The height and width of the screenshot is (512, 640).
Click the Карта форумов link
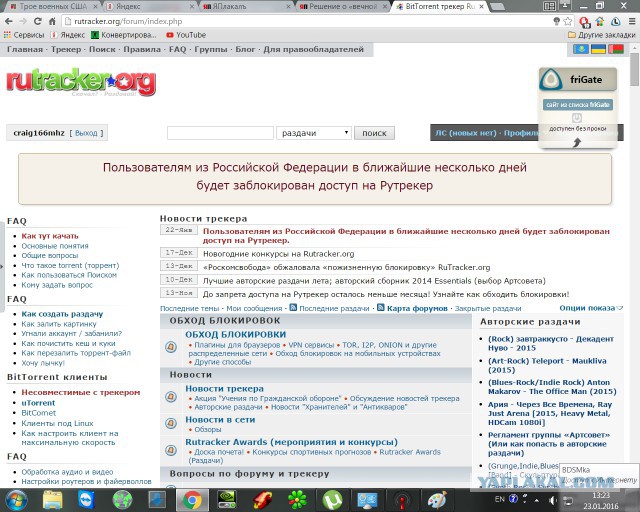click(417, 308)
